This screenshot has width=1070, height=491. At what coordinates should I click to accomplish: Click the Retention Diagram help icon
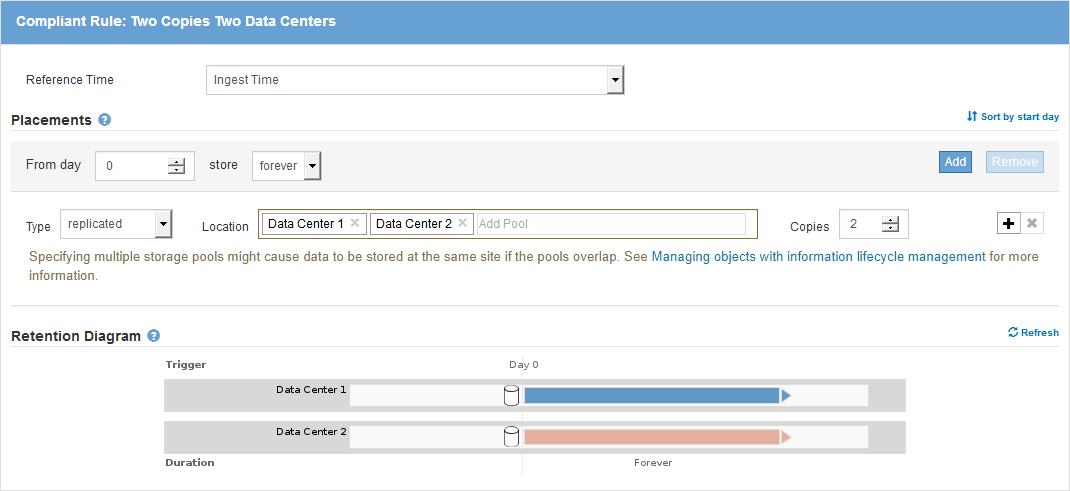[154, 336]
